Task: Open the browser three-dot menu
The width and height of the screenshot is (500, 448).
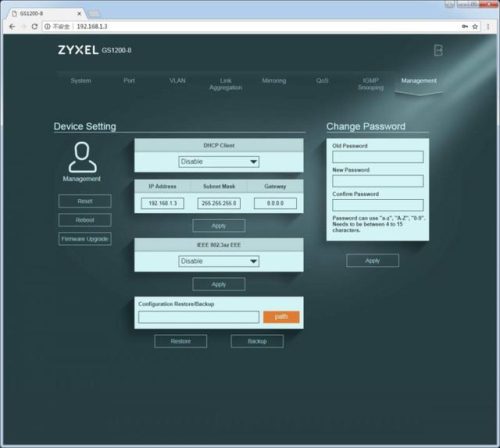Action: 488,26
